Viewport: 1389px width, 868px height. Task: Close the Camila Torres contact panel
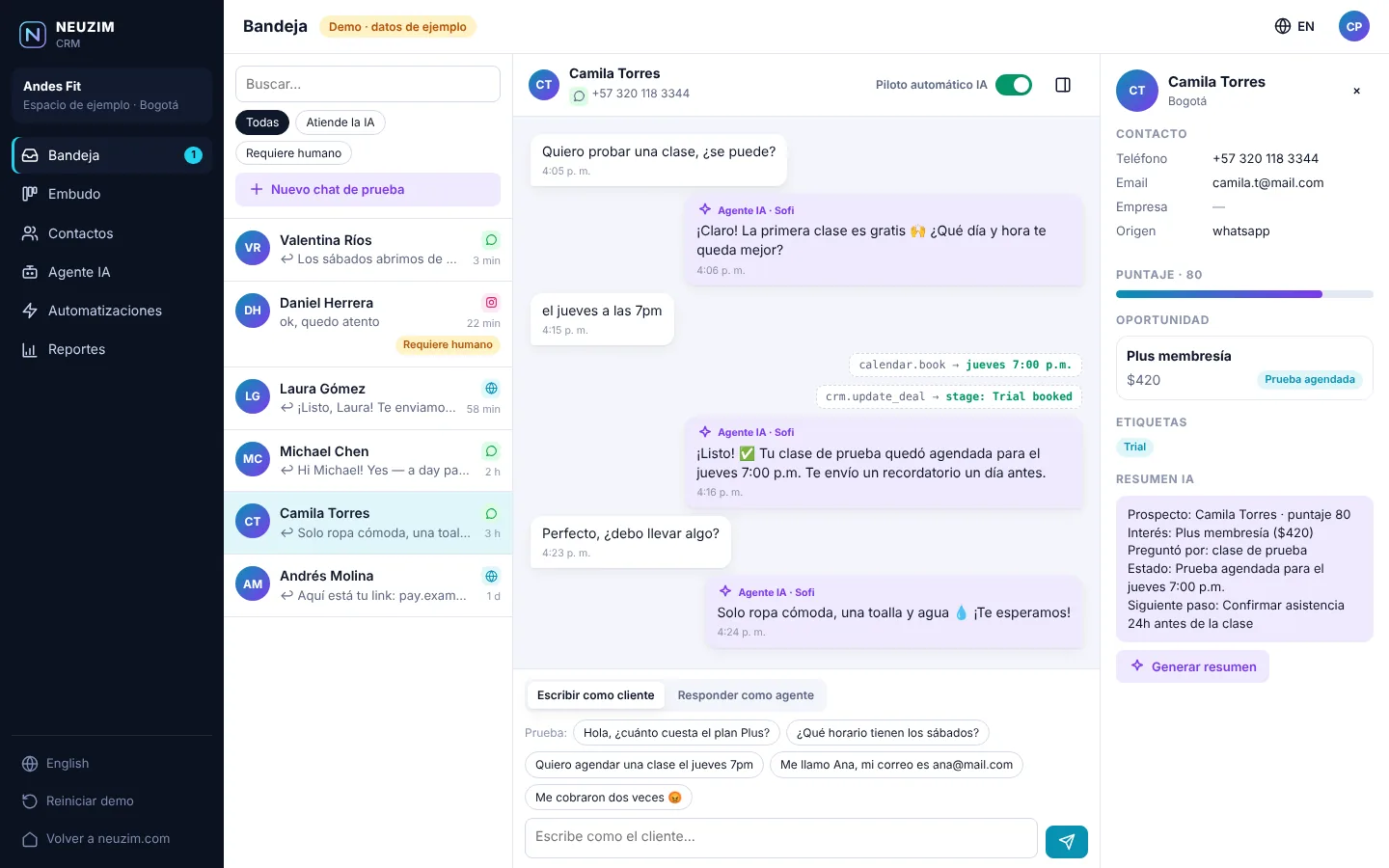coord(1356,91)
